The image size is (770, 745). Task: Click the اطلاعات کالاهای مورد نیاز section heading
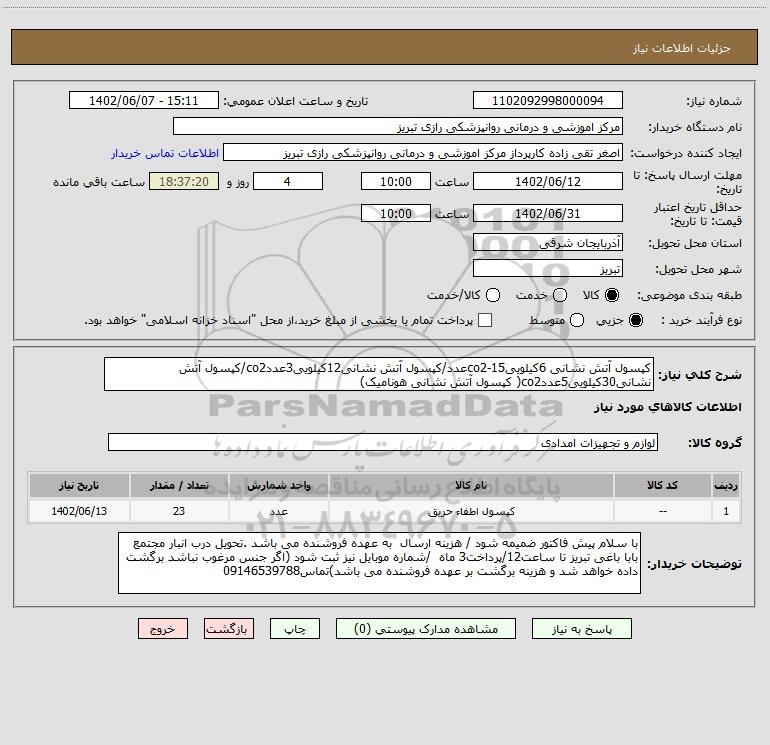(x=668, y=407)
